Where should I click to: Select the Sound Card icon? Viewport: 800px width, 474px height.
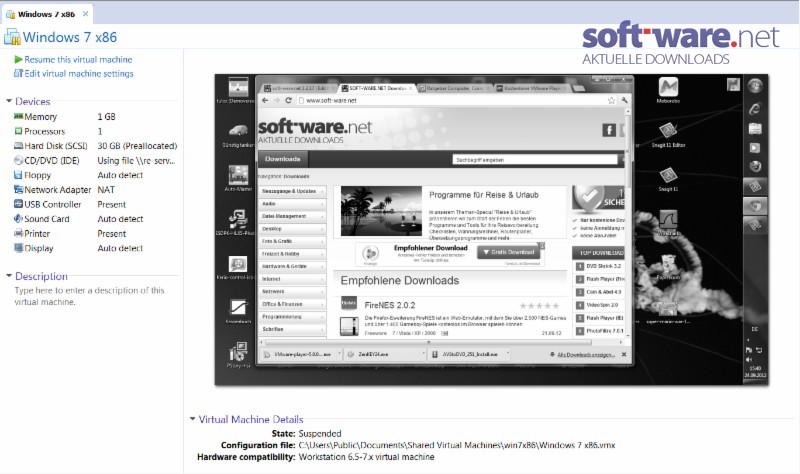click(18, 219)
